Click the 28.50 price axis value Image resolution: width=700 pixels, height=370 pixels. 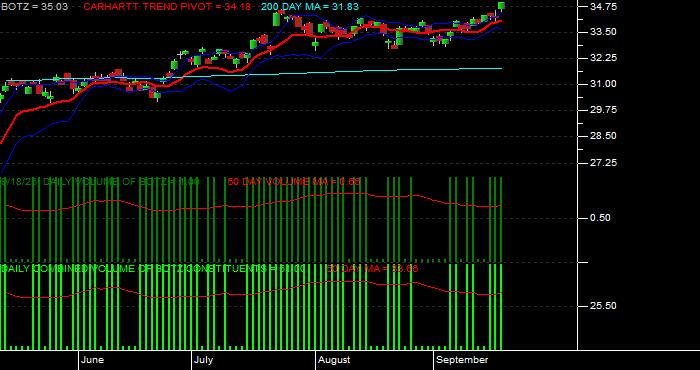(x=603, y=136)
